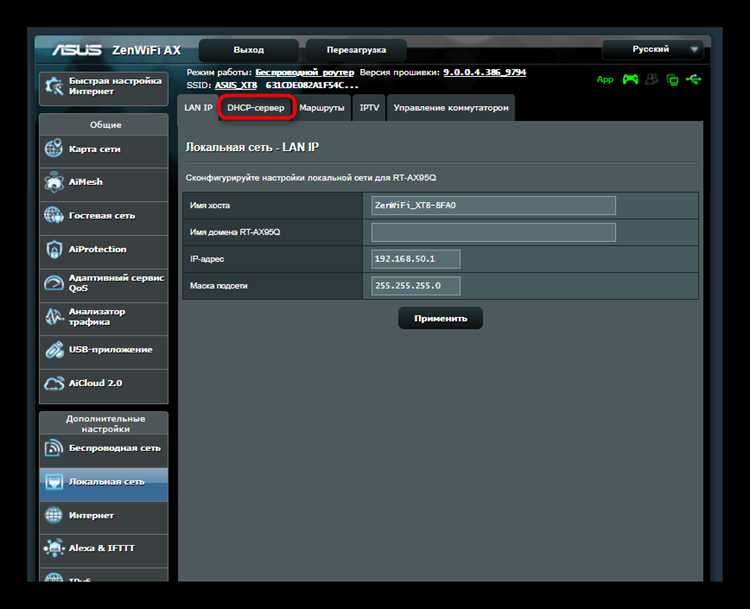Screen dimensions: 750x609
Task: Click the AiProtection shield icon
Action: 54,249
